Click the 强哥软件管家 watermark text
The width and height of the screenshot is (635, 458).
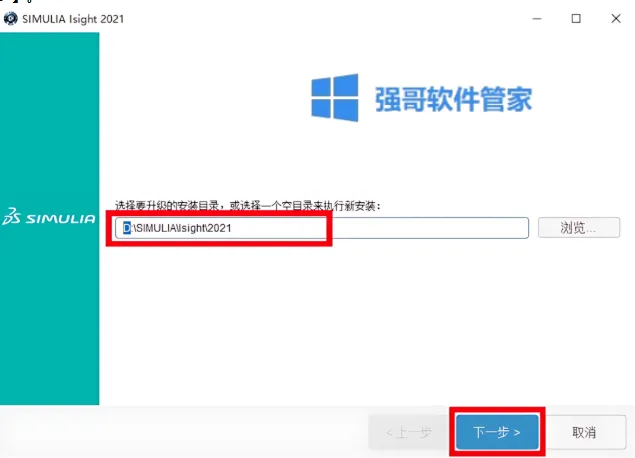coord(453,99)
